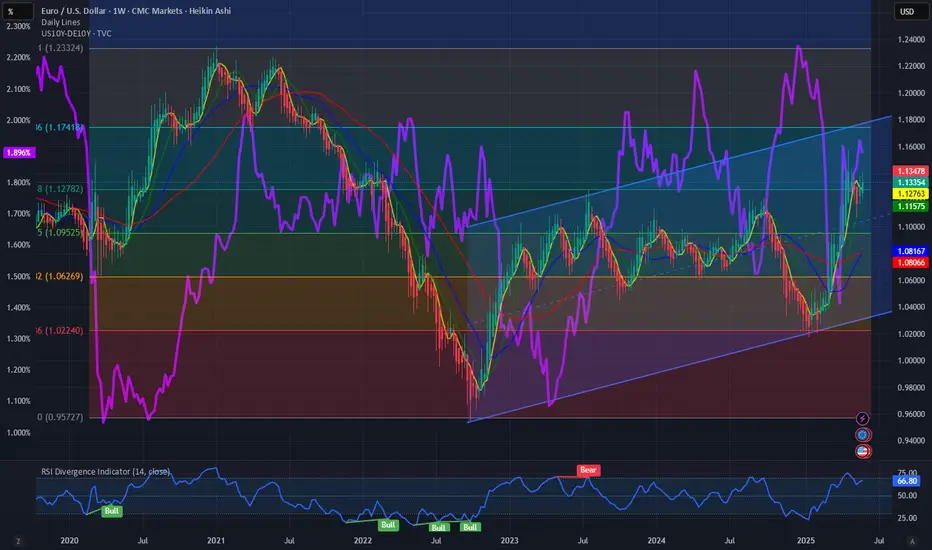Click the 1.13354 teal price label
Screen dimensions: 932x550
[911, 183]
